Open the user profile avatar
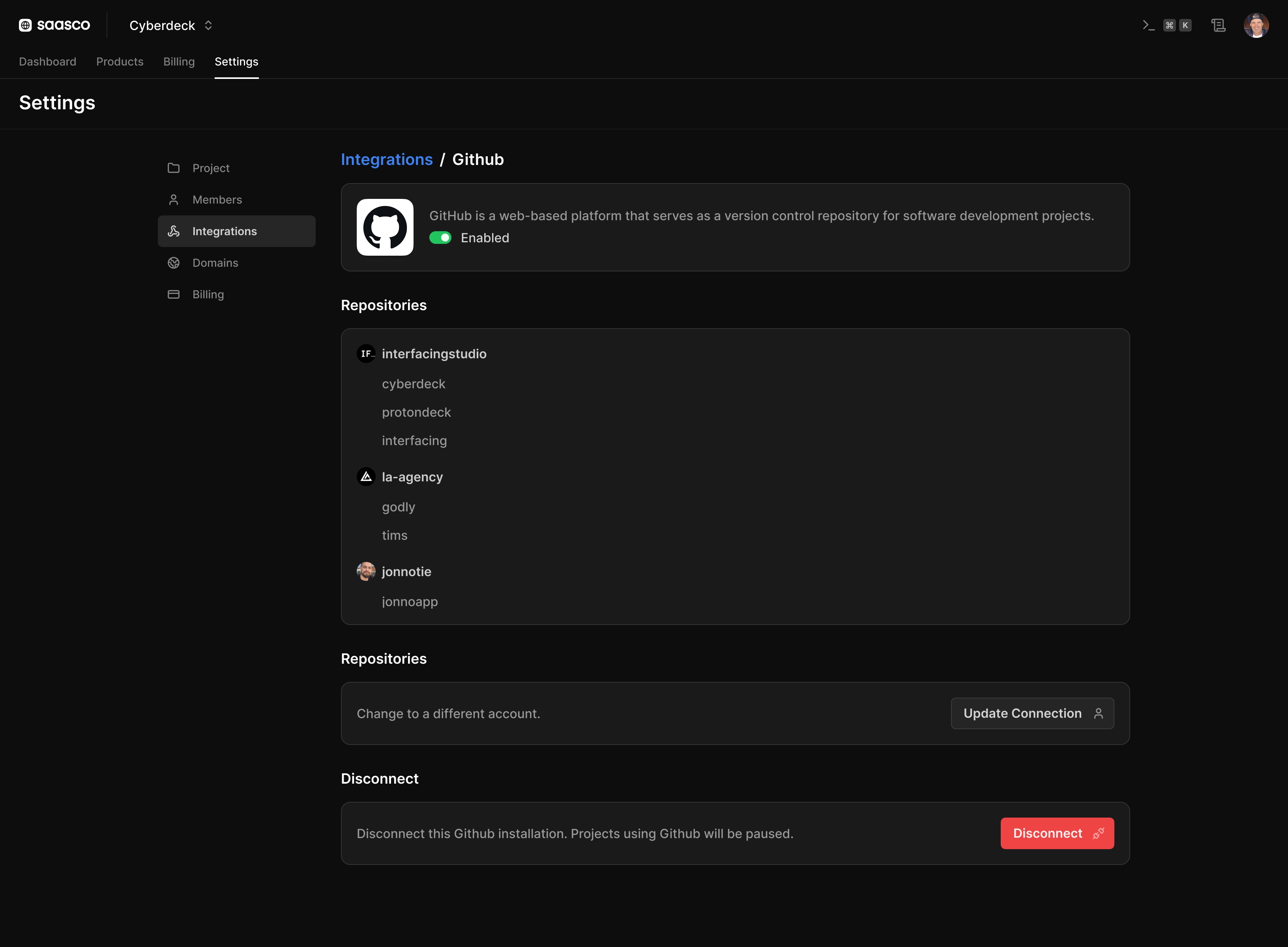The image size is (1288, 947). (1256, 25)
